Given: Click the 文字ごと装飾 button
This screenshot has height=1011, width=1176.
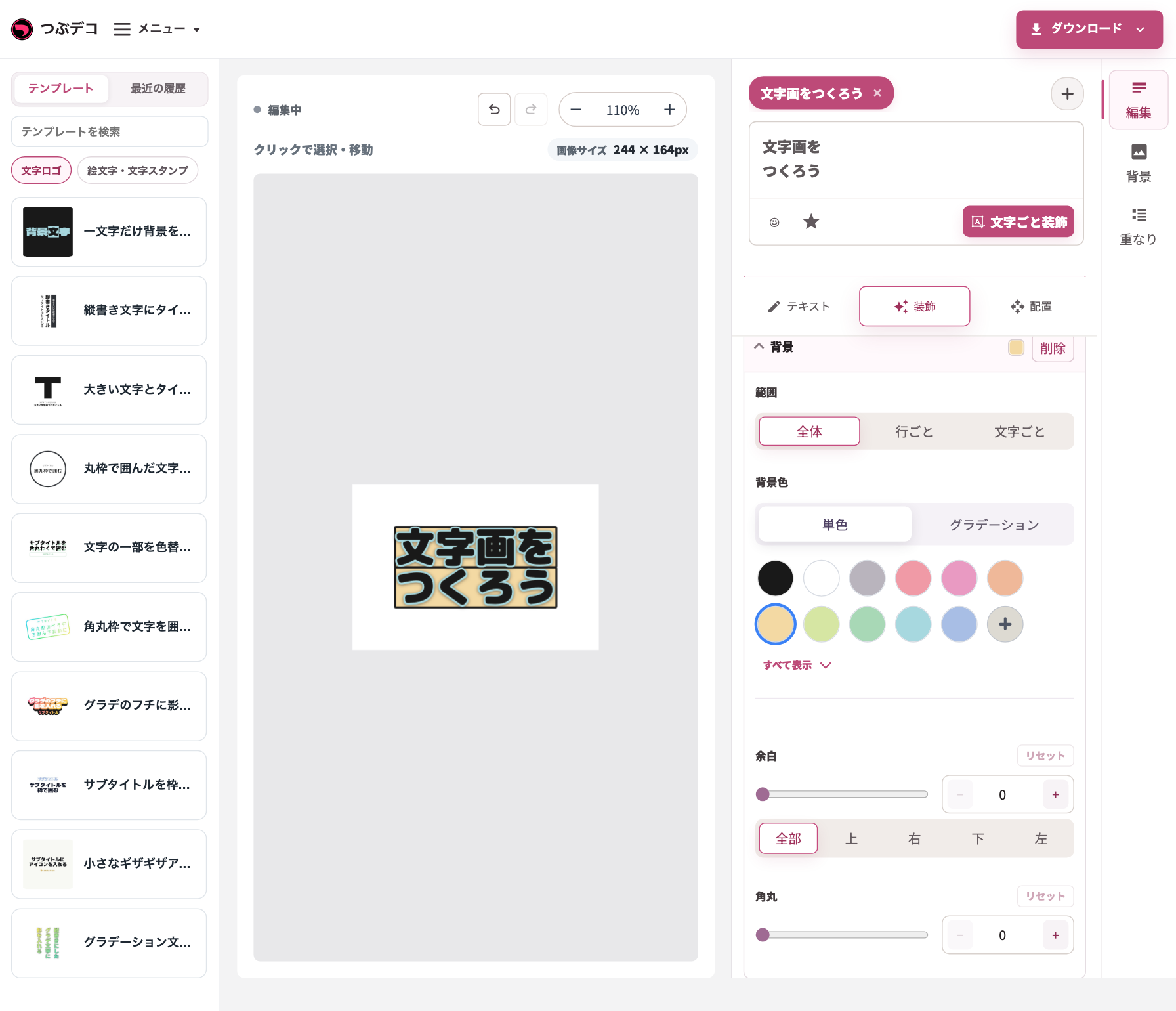Looking at the screenshot, I should tap(1018, 222).
